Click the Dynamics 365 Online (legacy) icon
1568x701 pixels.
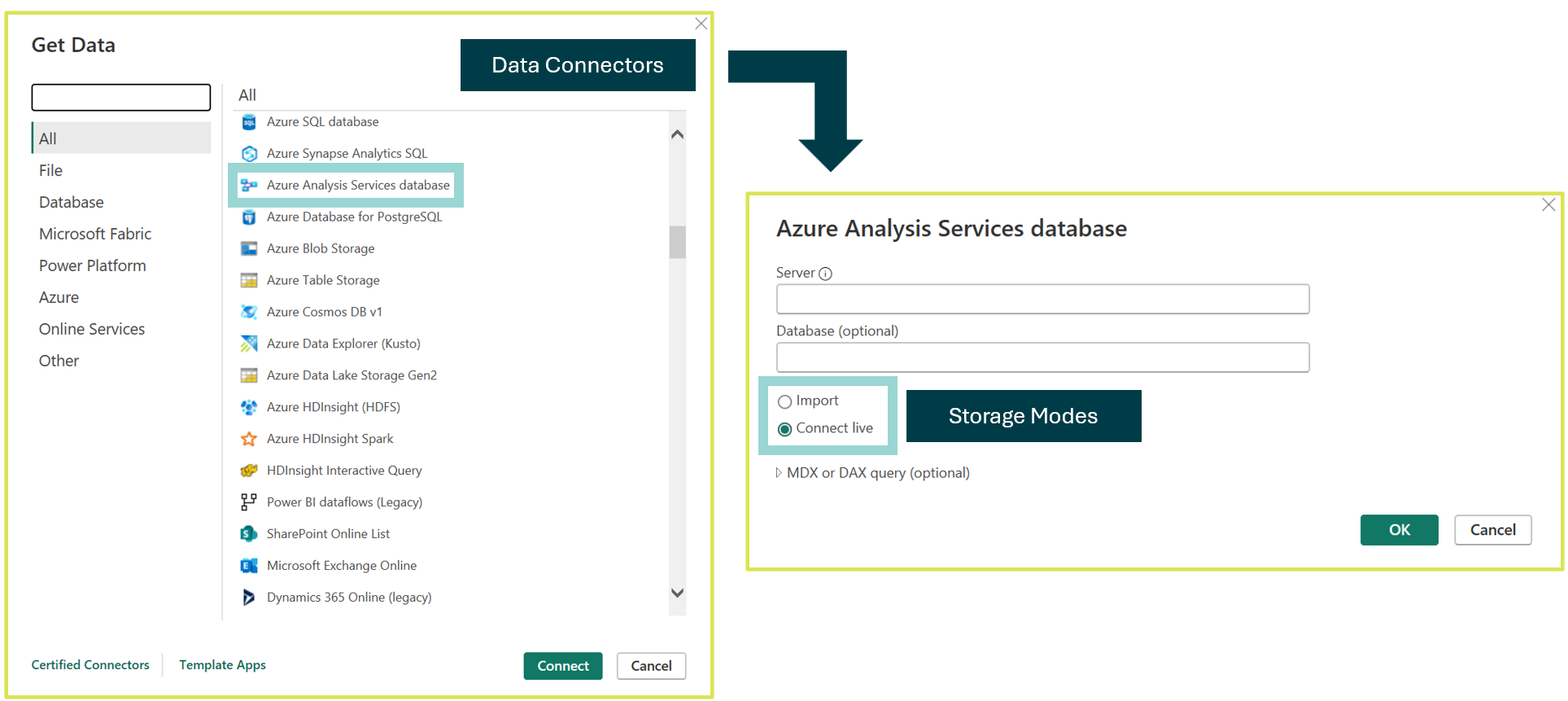click(249, 598)
